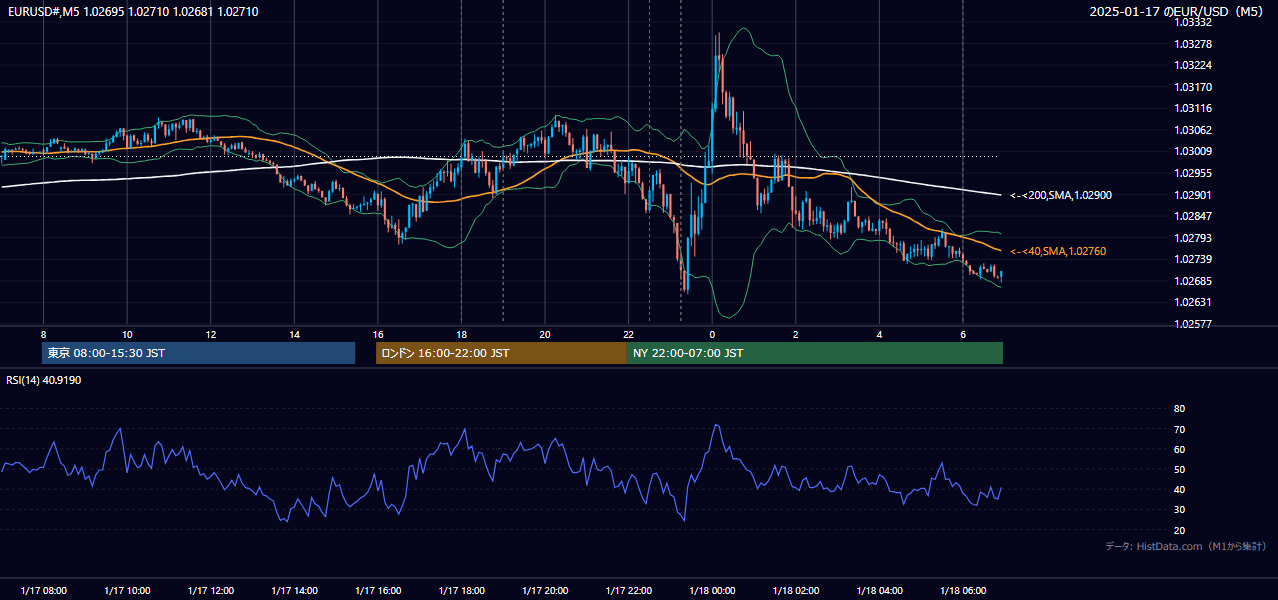
Task: Click price axis value 1.03009
Action: point(1192,152)
